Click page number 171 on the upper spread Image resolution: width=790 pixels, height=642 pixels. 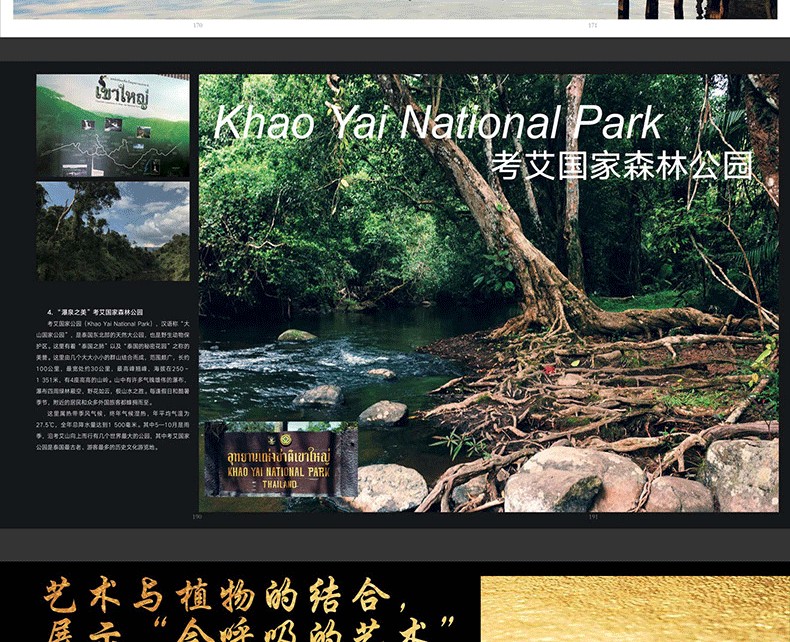593,25
